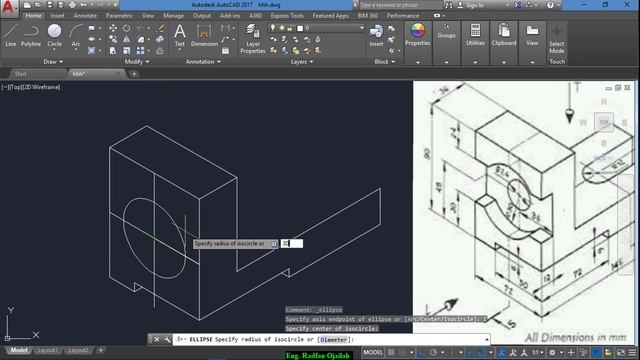Click the Insert block icon

(x=376, y=36)
